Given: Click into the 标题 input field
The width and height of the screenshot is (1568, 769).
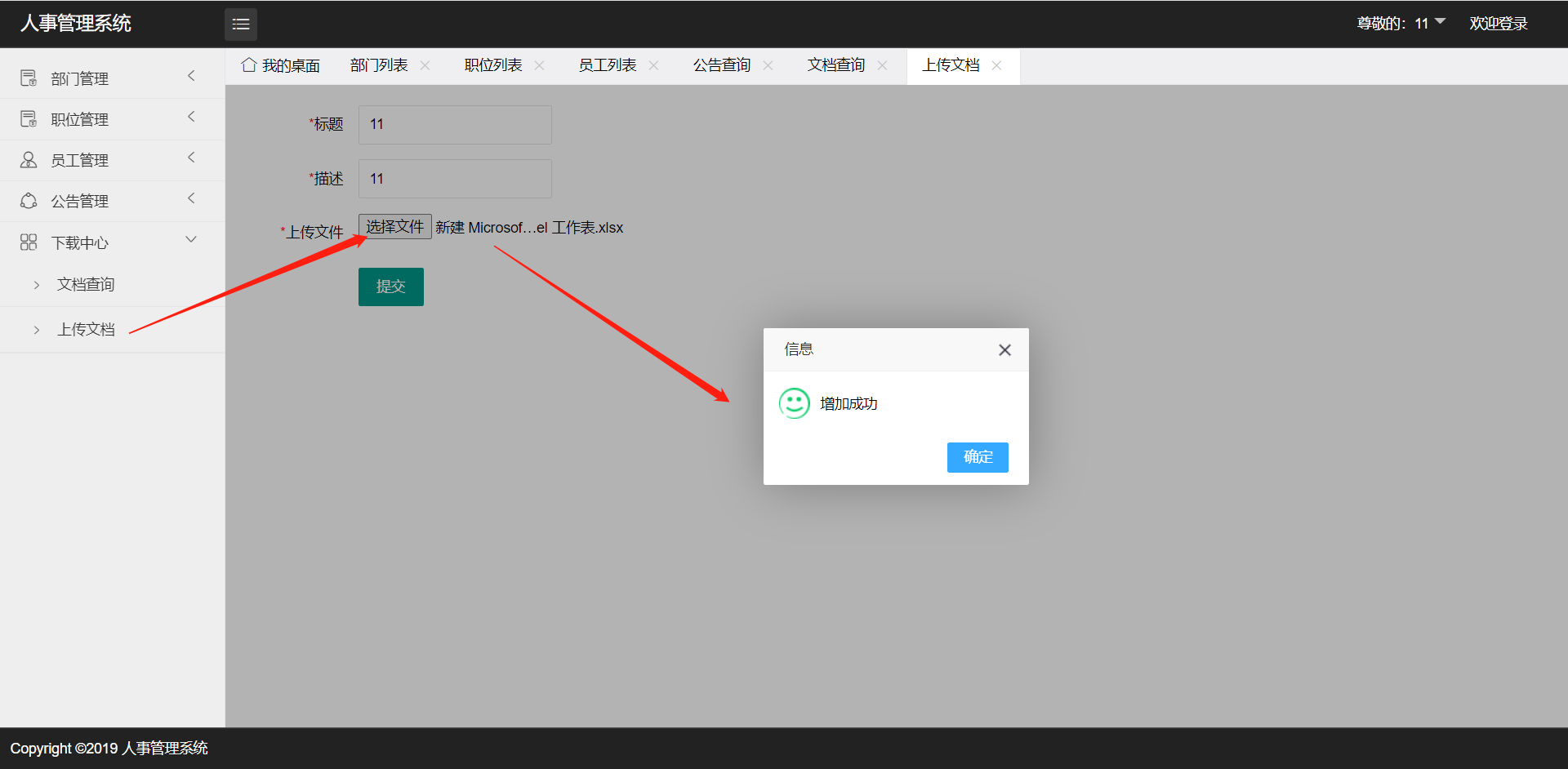Looking at the screenshot, I should [x=455, y=125].
